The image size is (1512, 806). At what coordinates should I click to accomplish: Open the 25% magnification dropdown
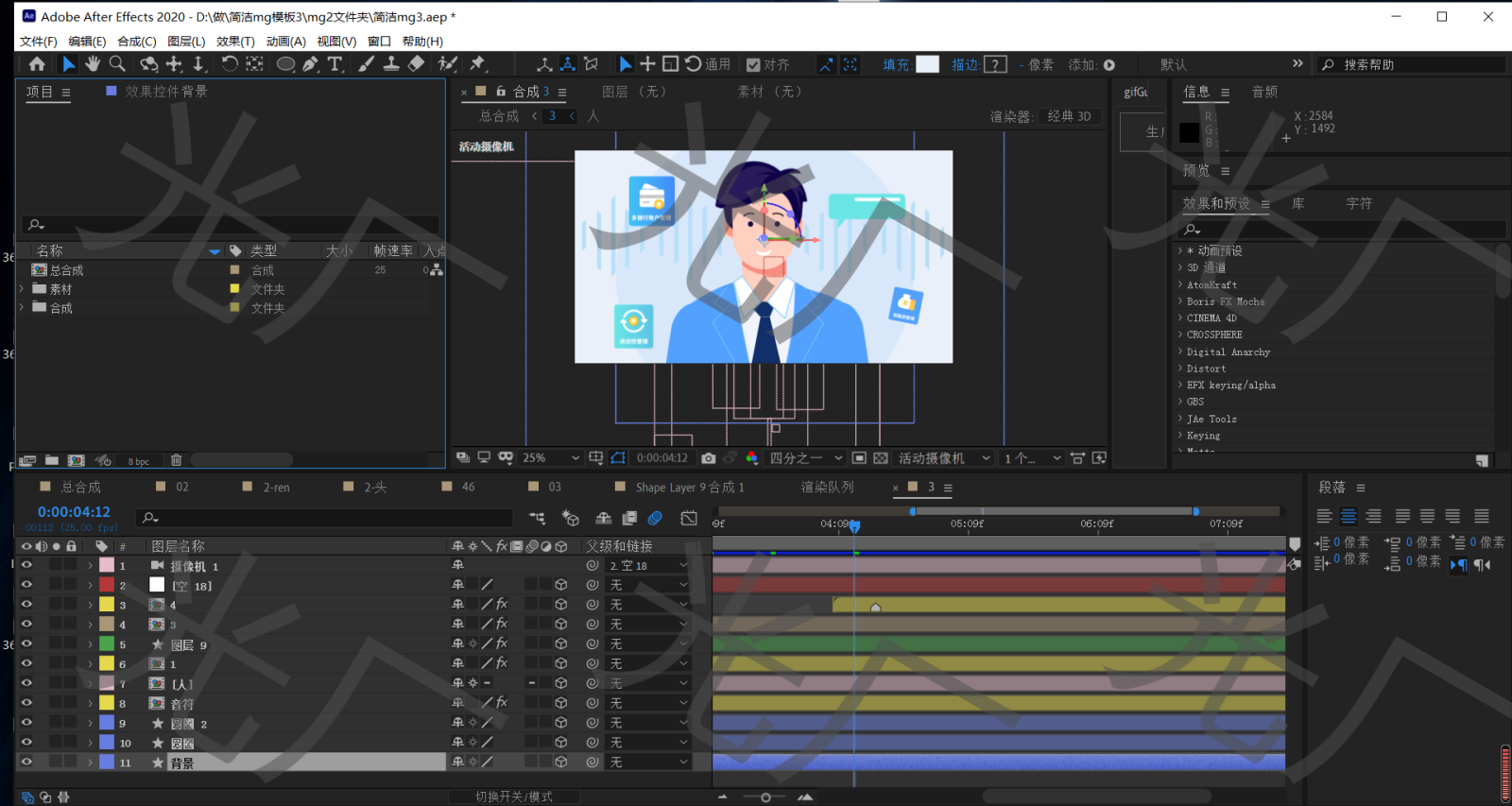[x=551, y=458]
